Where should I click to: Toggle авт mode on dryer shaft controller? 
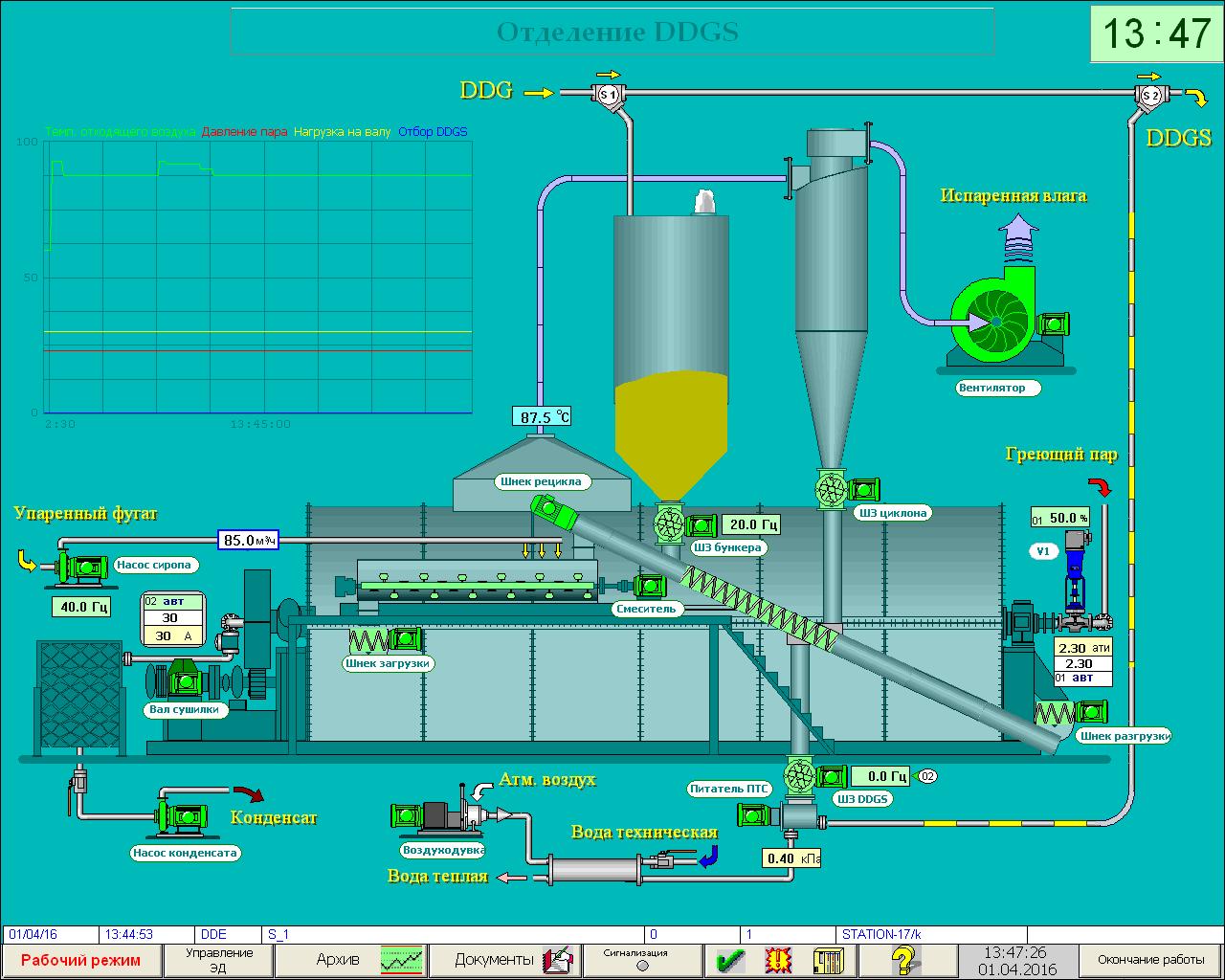pos(173,602)
